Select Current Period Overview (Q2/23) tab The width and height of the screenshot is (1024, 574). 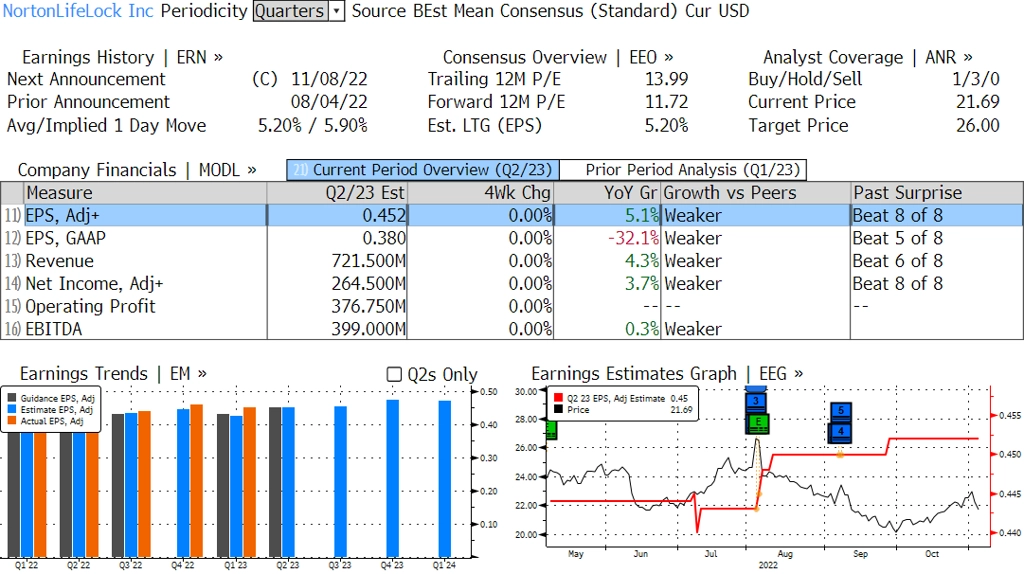[423, 170]
